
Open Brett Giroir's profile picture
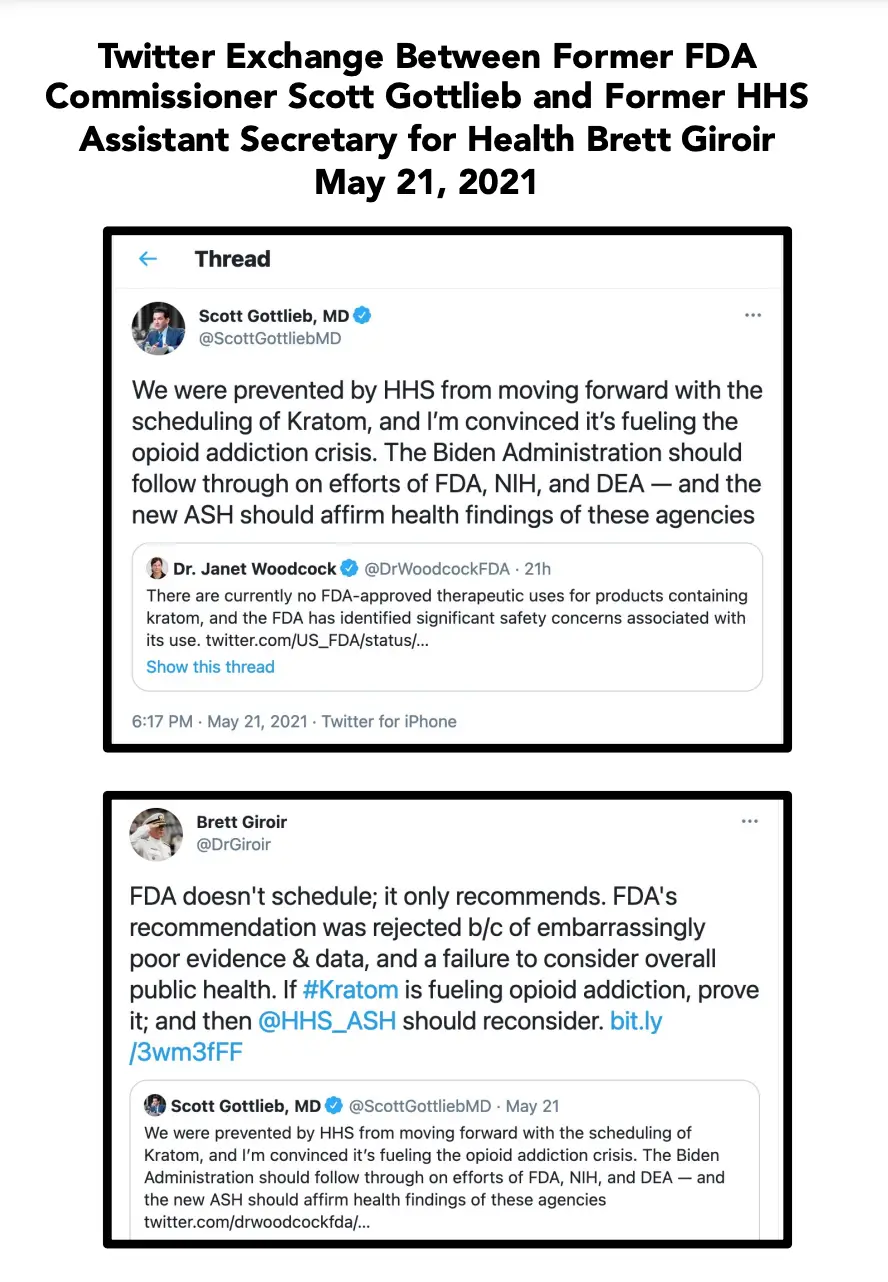(x=155, y=834)
